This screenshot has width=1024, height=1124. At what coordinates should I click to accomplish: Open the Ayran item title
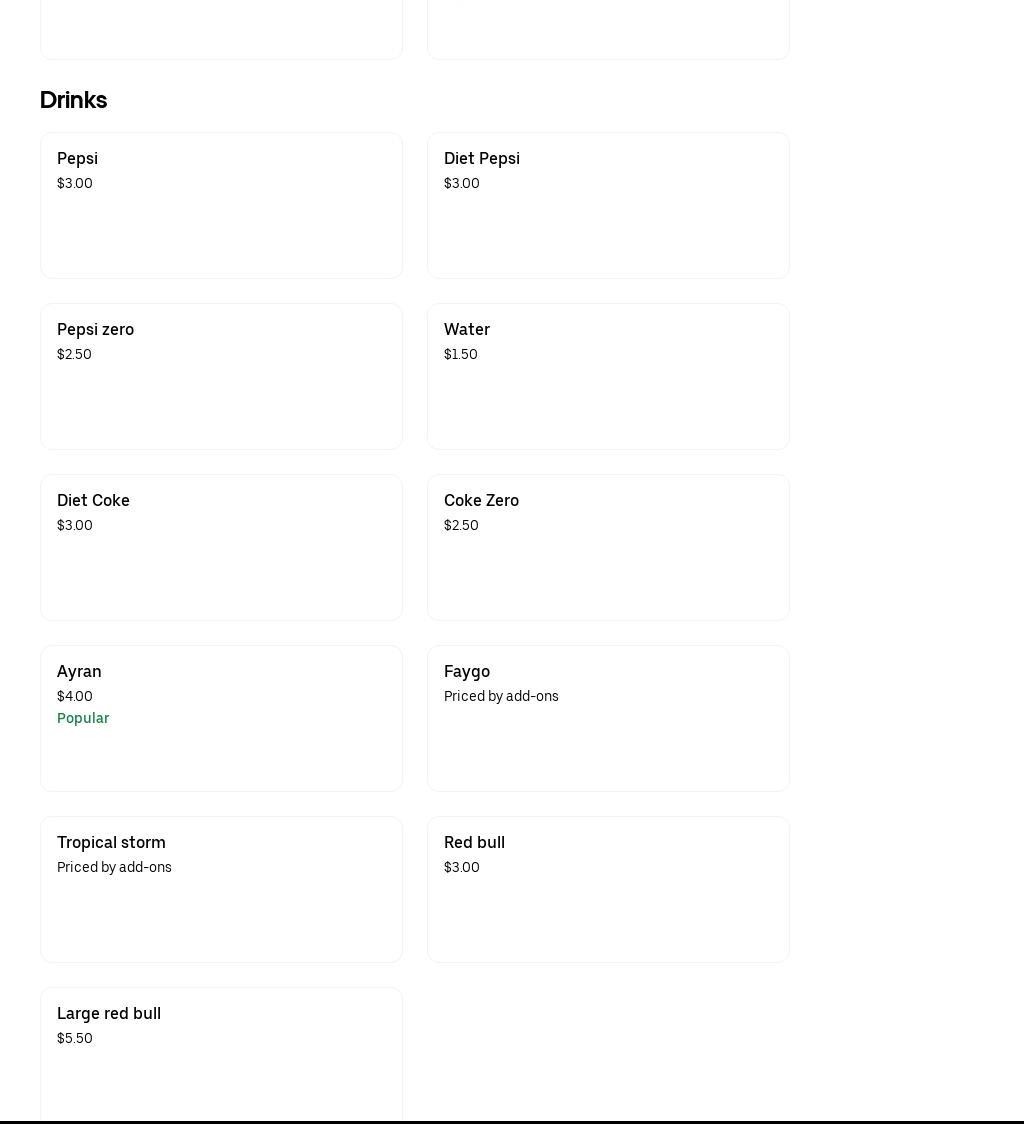coord(79,671)
